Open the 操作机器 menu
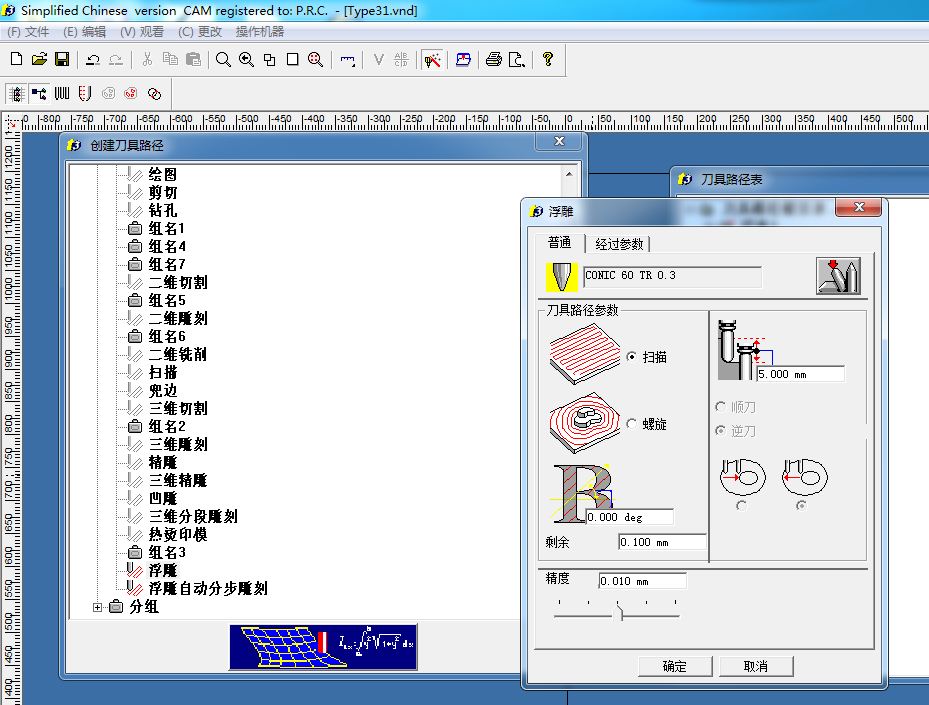Viewport: 929px width, 705px height. [260, 31]
